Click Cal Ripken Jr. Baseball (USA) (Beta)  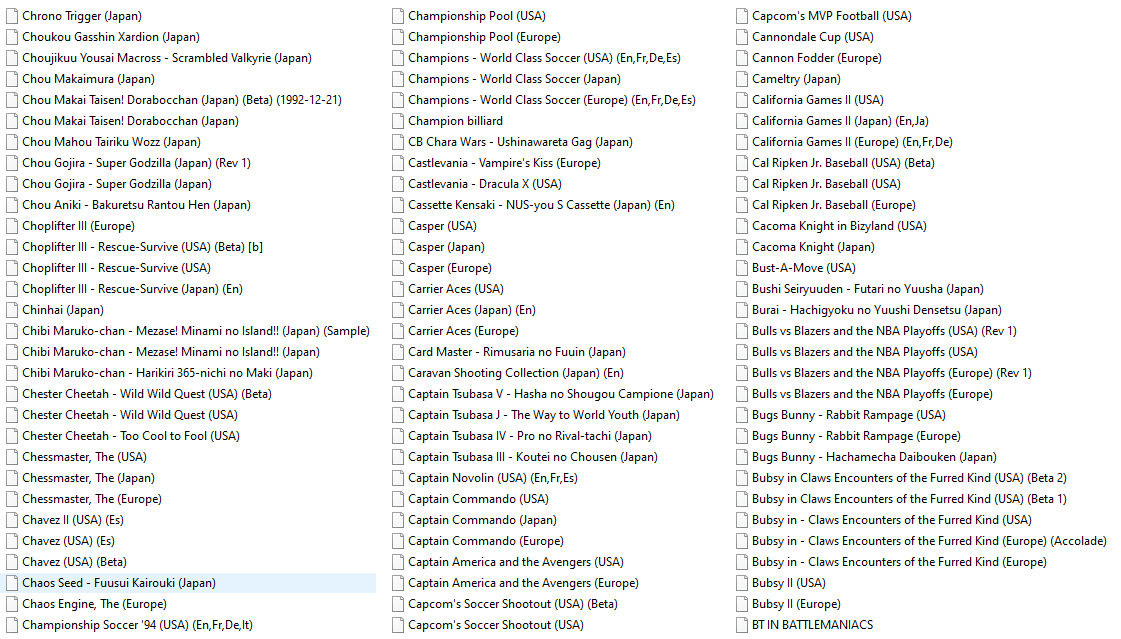pyautogui.click(x=843, y=163)
